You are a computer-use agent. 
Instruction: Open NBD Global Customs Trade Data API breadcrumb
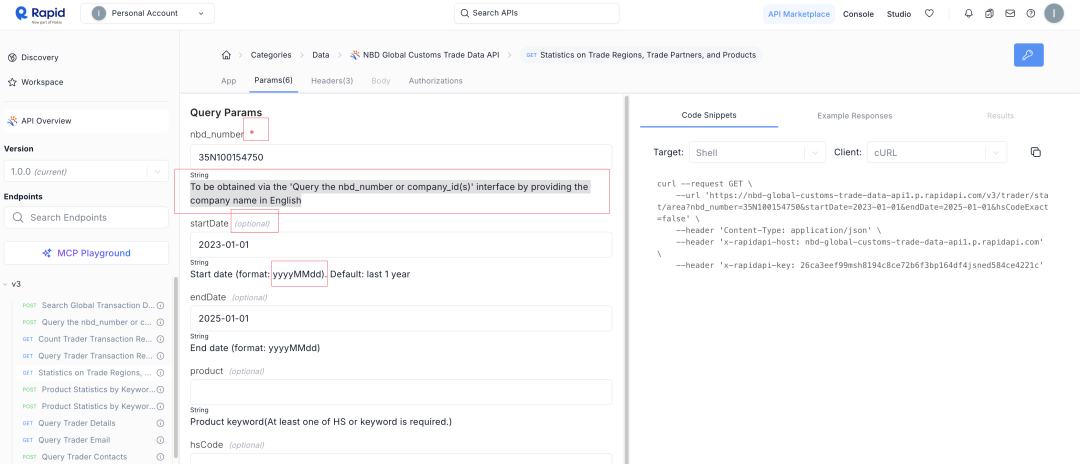425,55
